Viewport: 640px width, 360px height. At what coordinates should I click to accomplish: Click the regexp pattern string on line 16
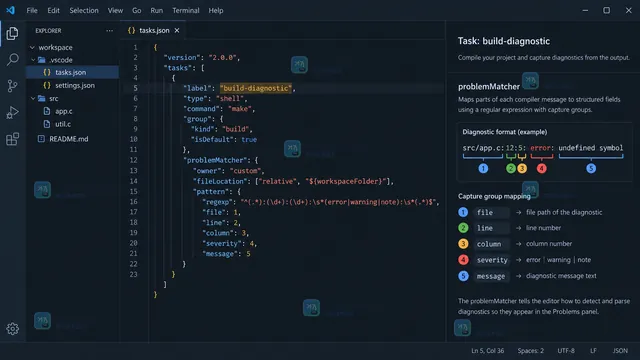[x=338, y=202]
